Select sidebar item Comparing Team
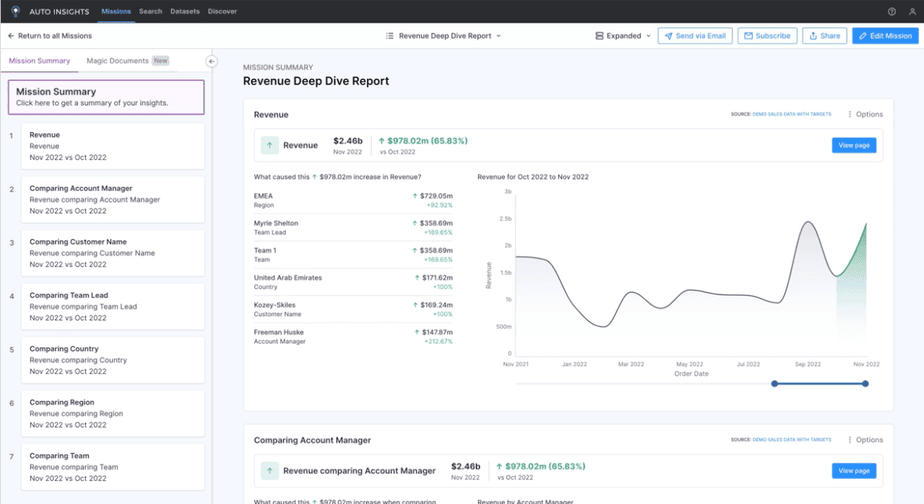Viewport: 924px width, 504px height. (113, 467)
